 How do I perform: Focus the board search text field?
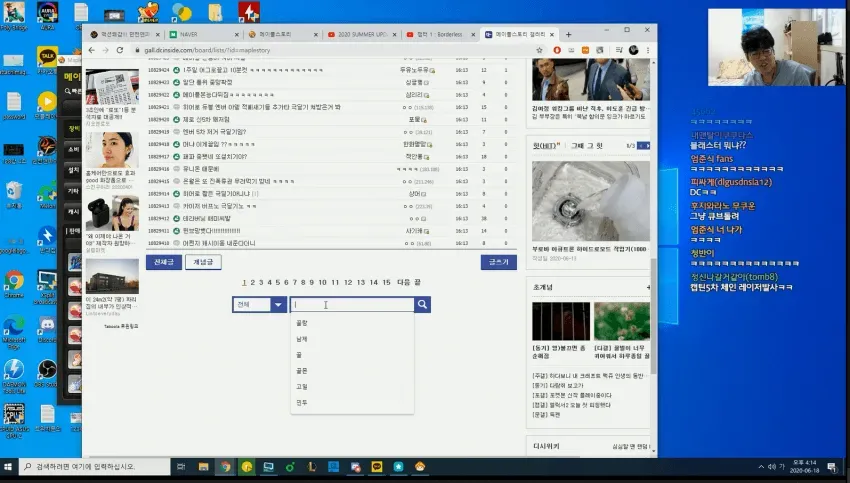[352, 305]
